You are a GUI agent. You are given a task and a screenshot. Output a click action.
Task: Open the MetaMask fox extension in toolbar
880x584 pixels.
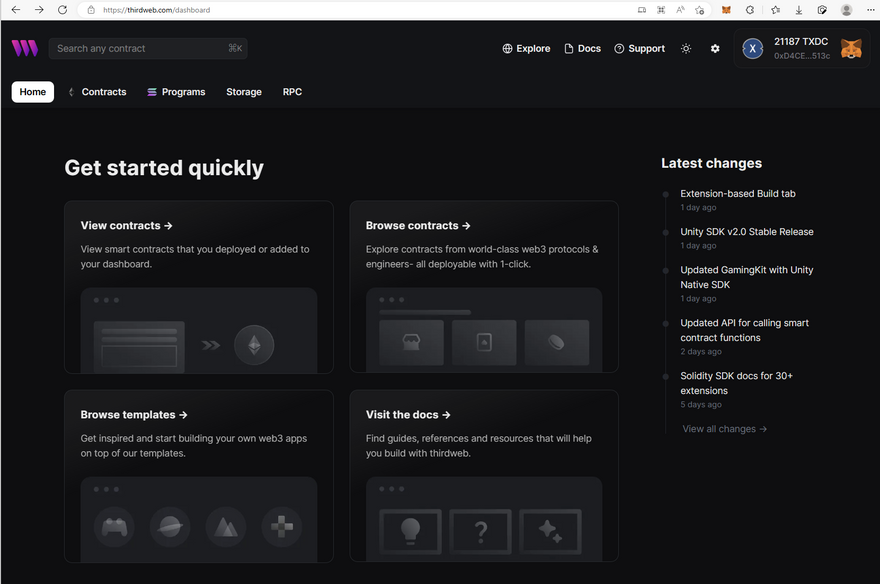726,10
